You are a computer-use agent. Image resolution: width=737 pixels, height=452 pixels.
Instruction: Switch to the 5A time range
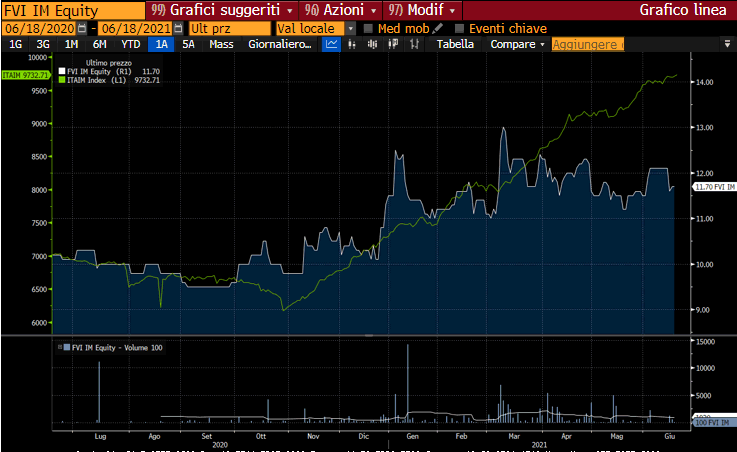click(x=188, y=45)
